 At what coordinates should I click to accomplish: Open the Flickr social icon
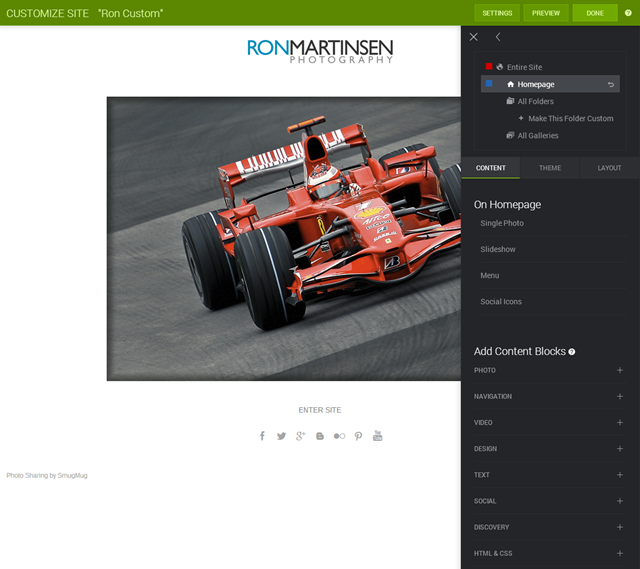[x=339, y=436]
